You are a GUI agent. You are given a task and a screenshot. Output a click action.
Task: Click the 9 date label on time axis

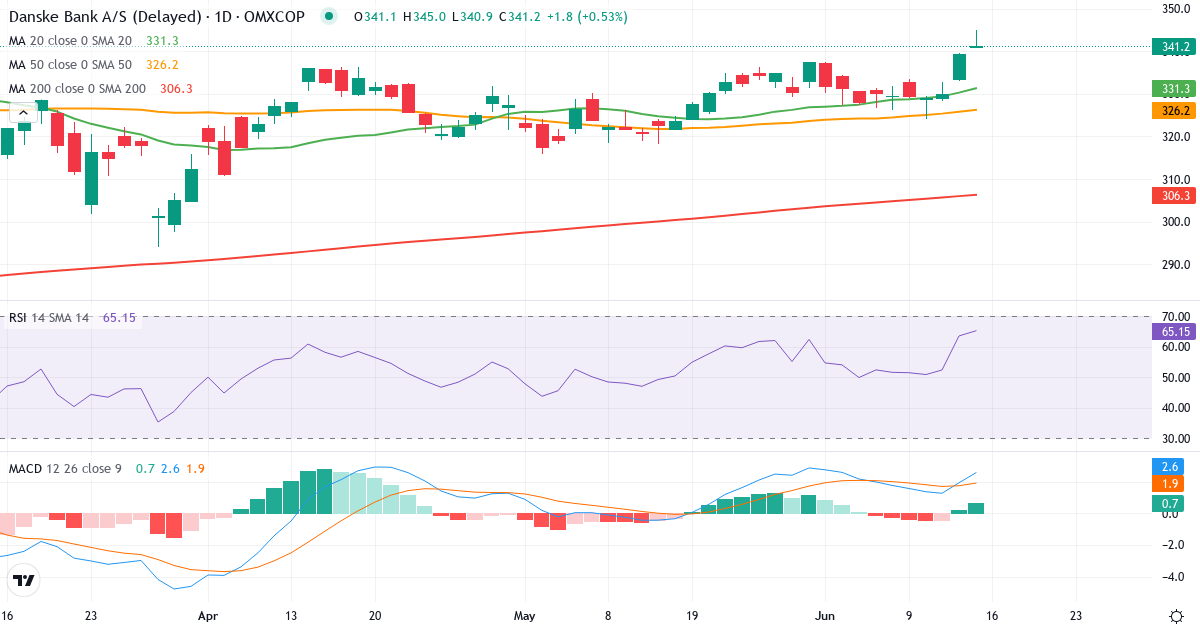908,616
